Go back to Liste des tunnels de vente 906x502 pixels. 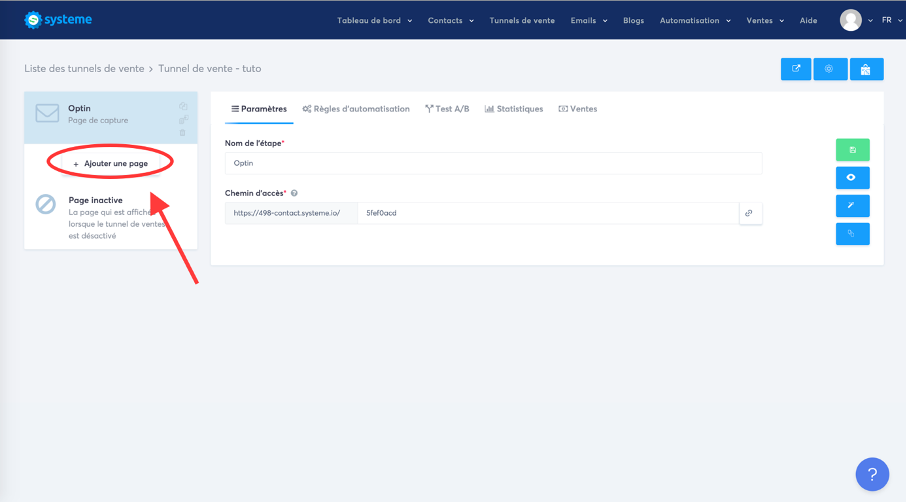(x=84, y=68)
